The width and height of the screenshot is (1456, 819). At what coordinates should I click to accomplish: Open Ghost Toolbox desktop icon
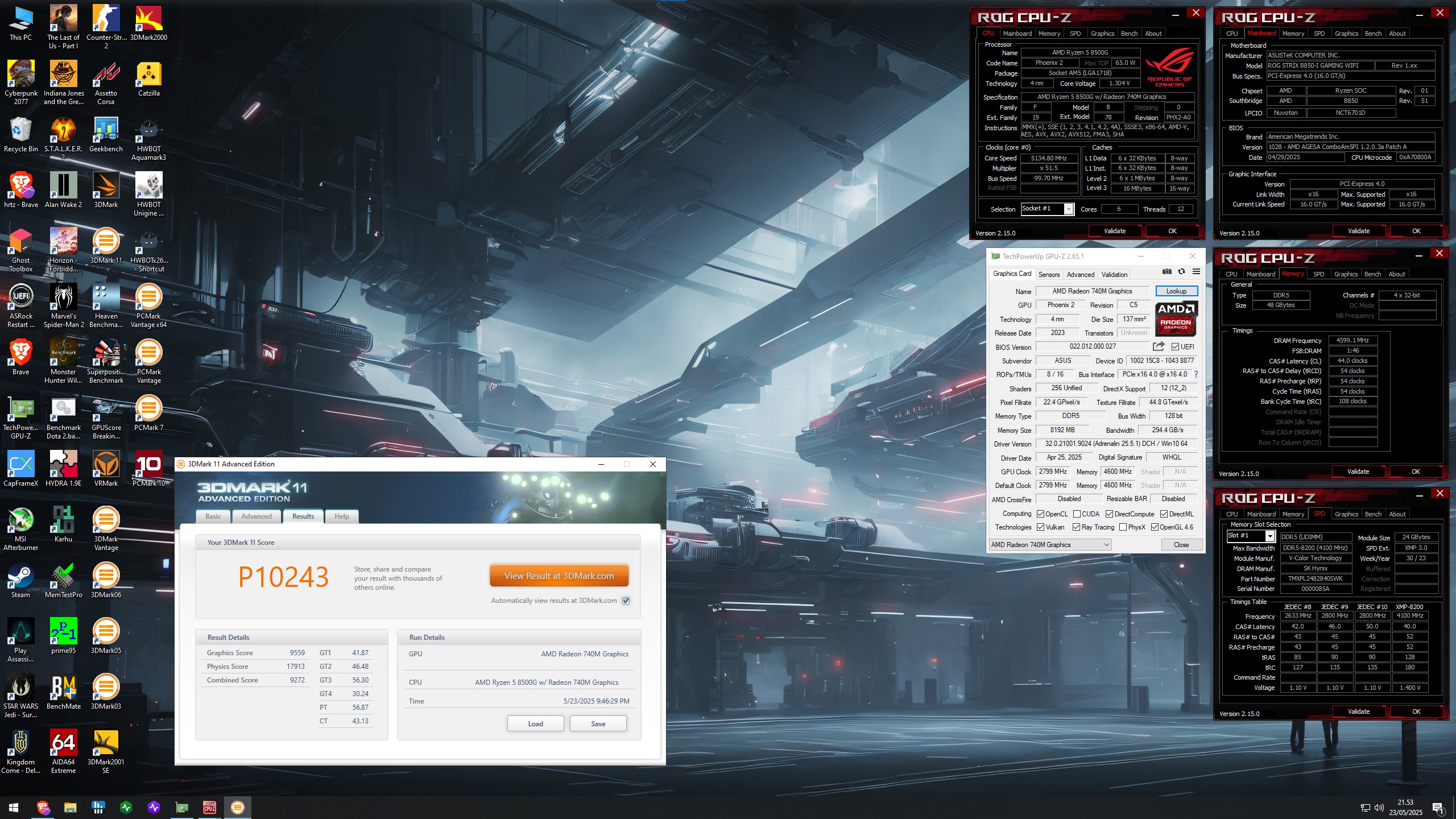(x=21, y=250)
